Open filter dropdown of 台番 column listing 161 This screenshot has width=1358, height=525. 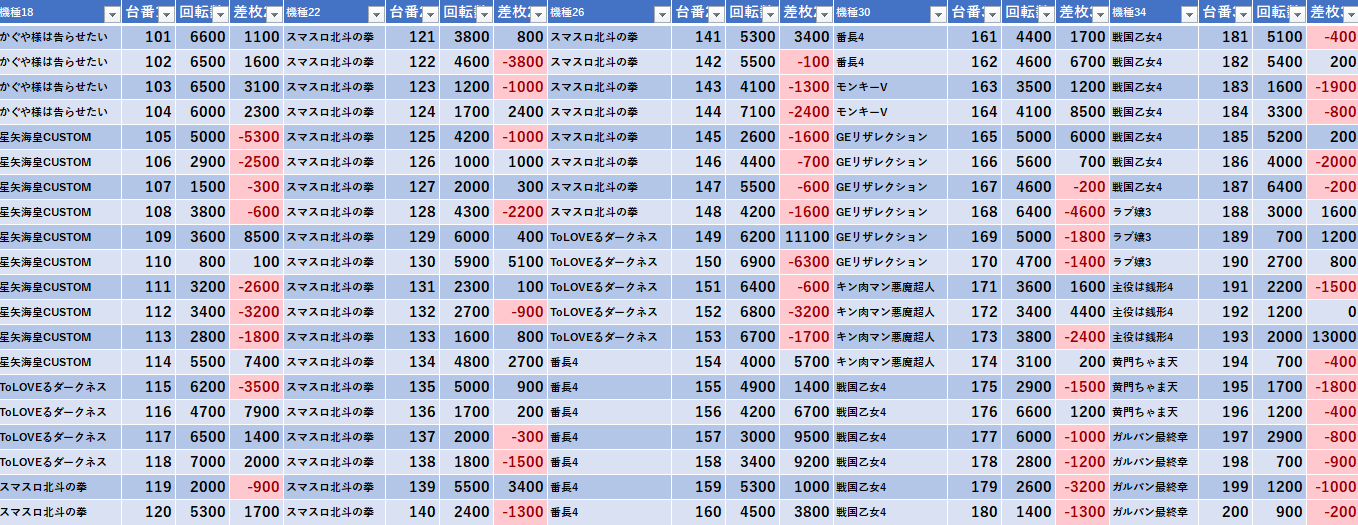coord(990,13)
